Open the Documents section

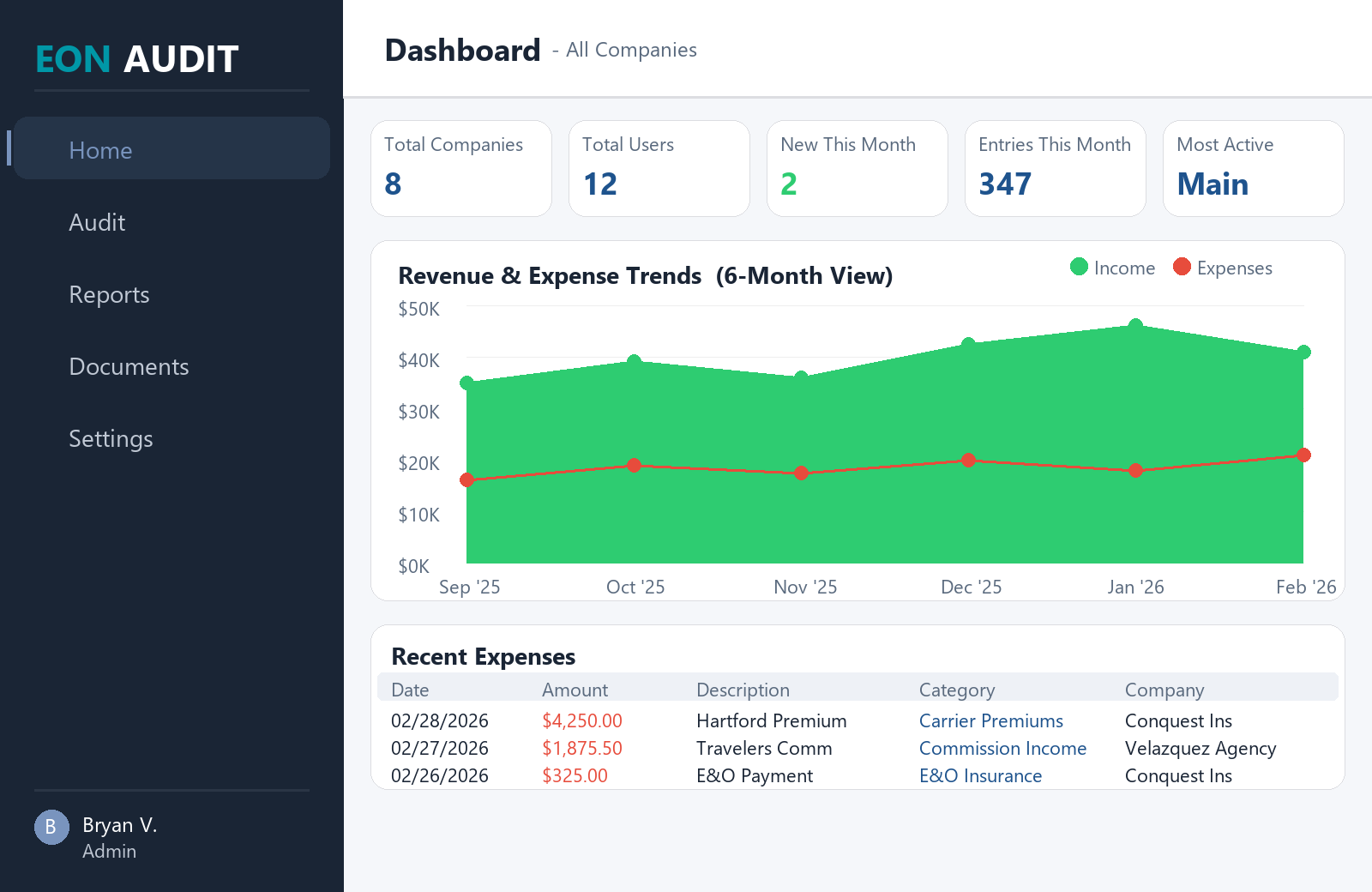click(x=129, y=366)
